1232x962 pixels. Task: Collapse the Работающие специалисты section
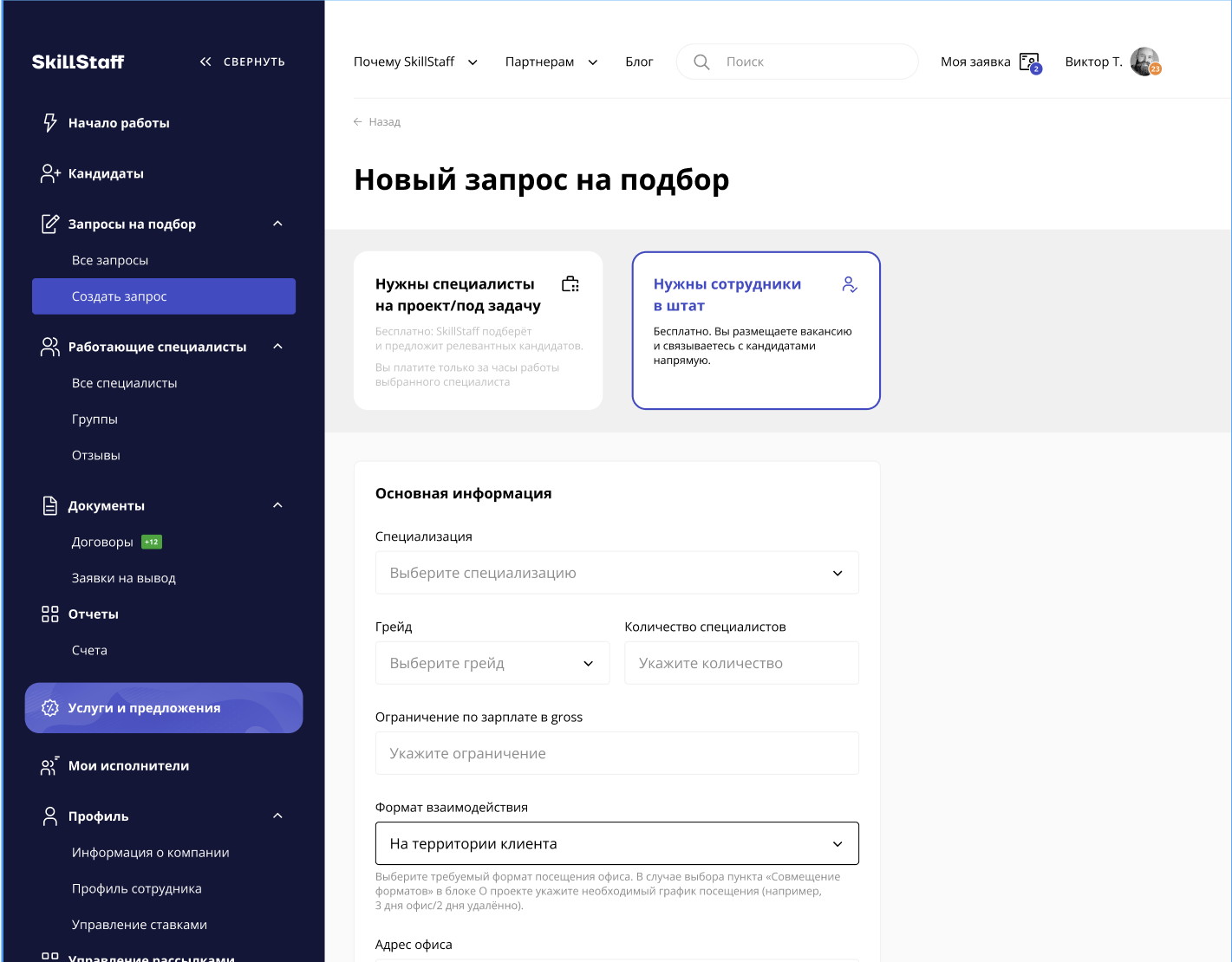[277, 347]
